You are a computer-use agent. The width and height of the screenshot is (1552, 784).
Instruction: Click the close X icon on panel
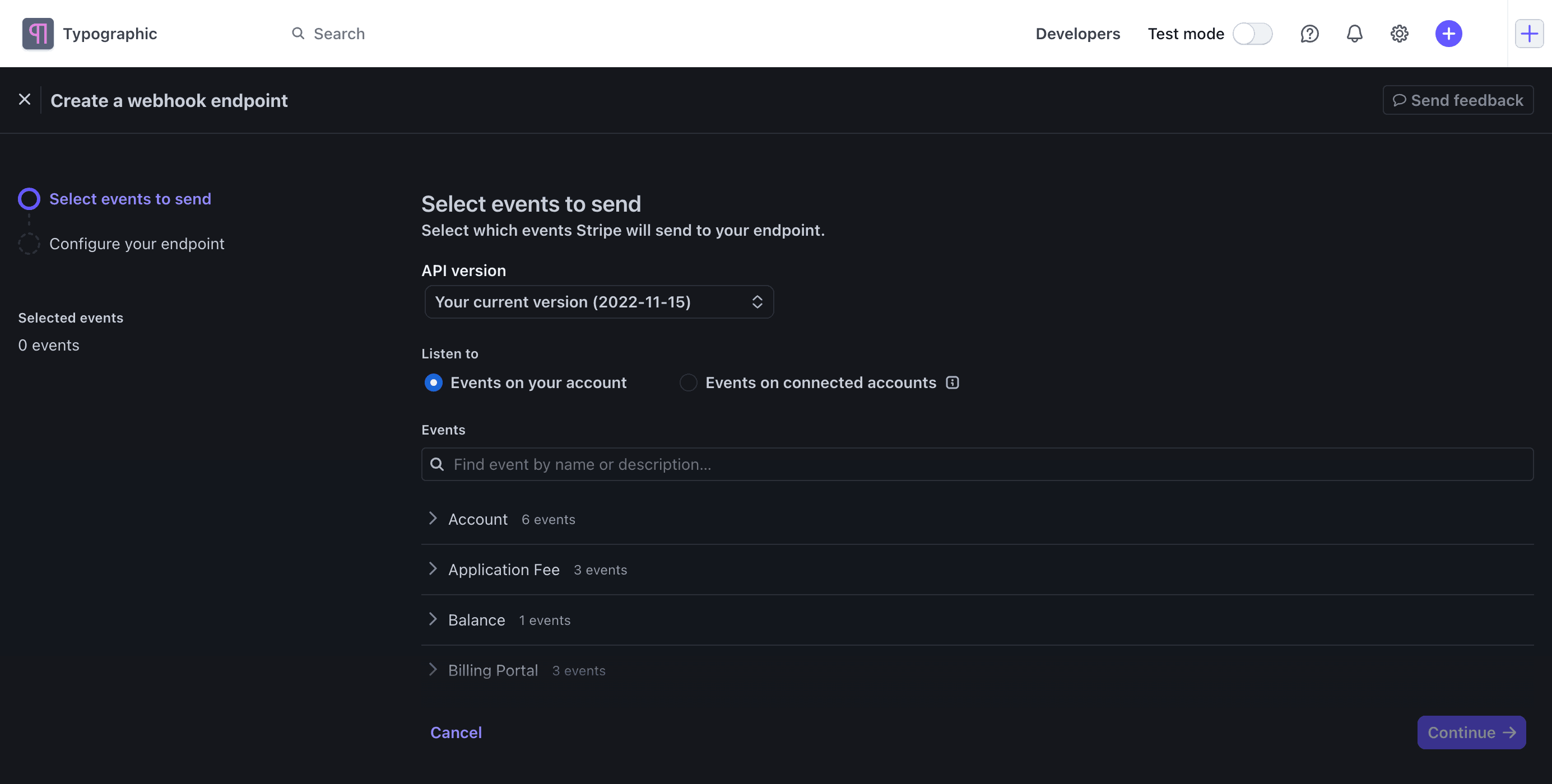pos(24,99)
